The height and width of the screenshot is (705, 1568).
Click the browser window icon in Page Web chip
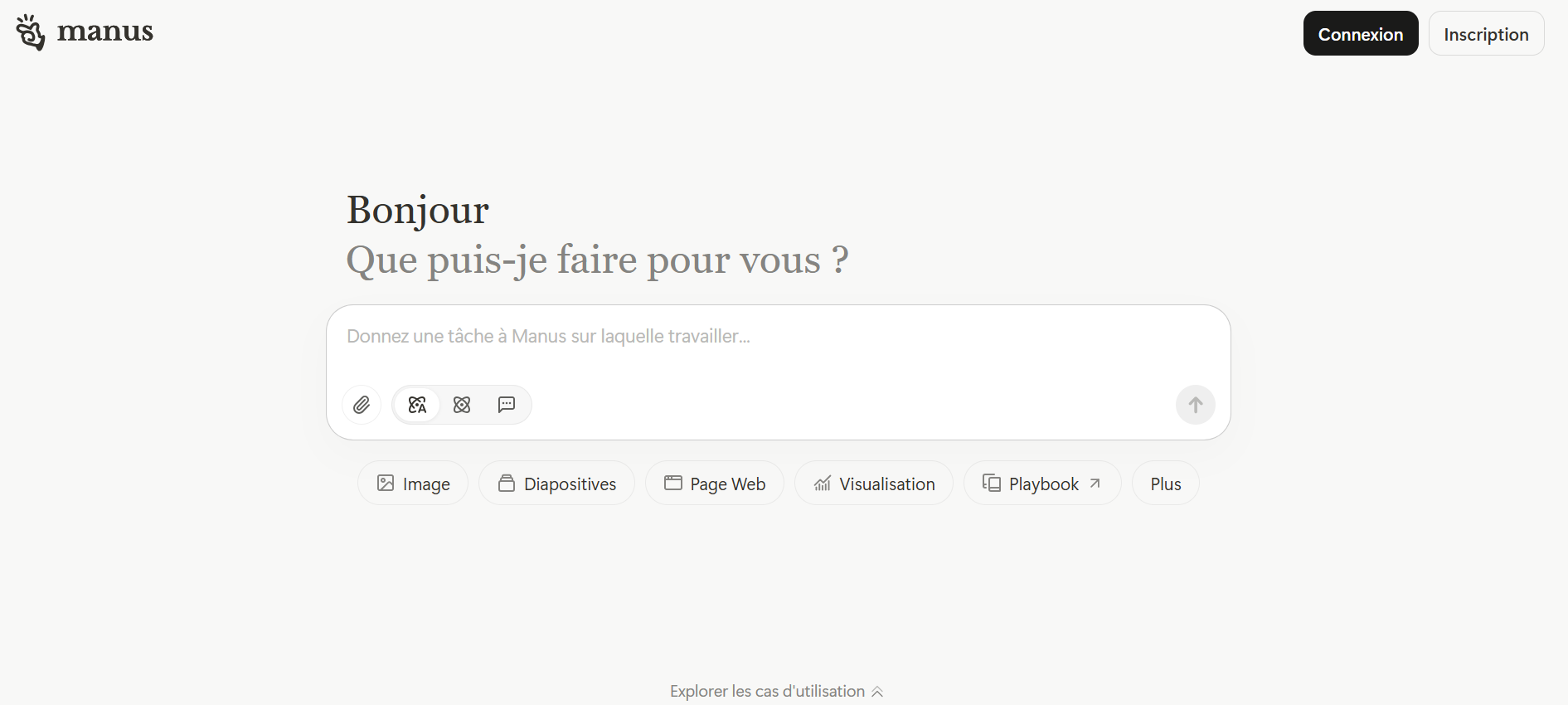[672, 484]
